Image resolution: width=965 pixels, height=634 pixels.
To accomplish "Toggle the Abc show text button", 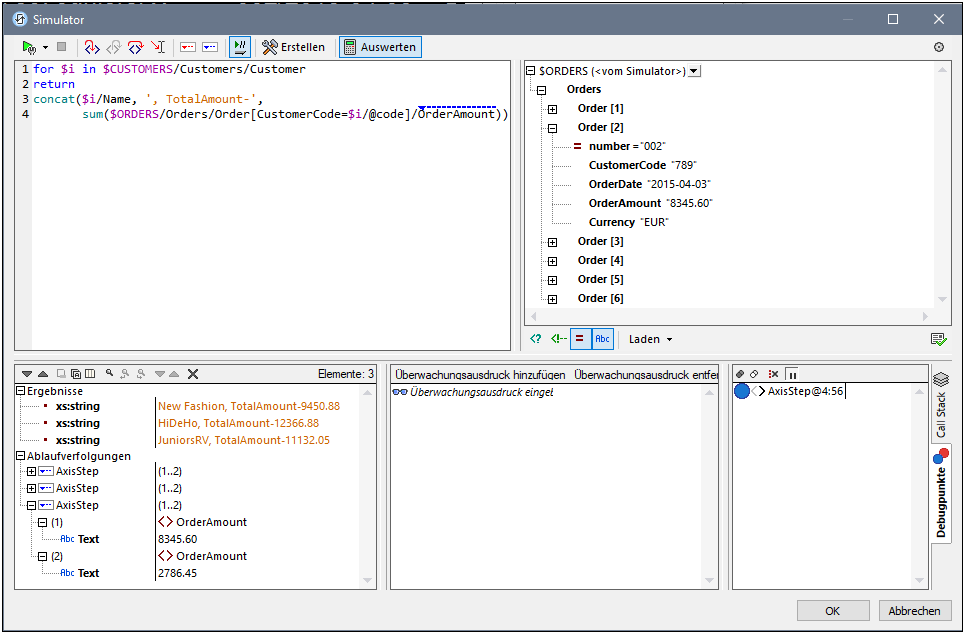I will tap(602, 339).
